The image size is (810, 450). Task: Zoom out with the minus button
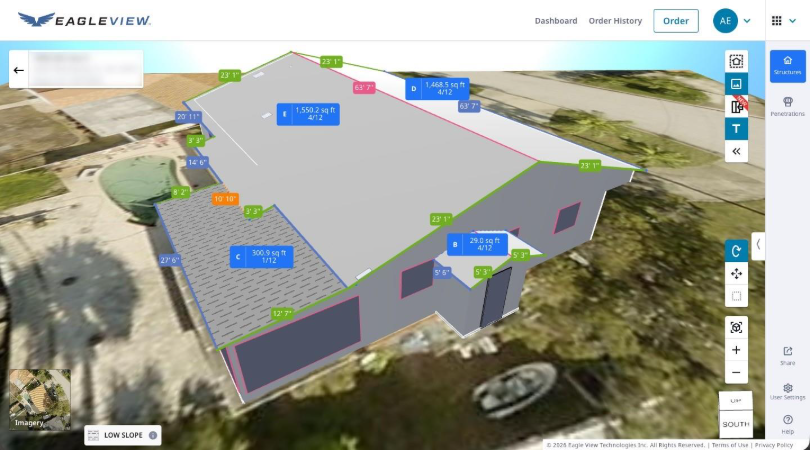coord(736,373)
